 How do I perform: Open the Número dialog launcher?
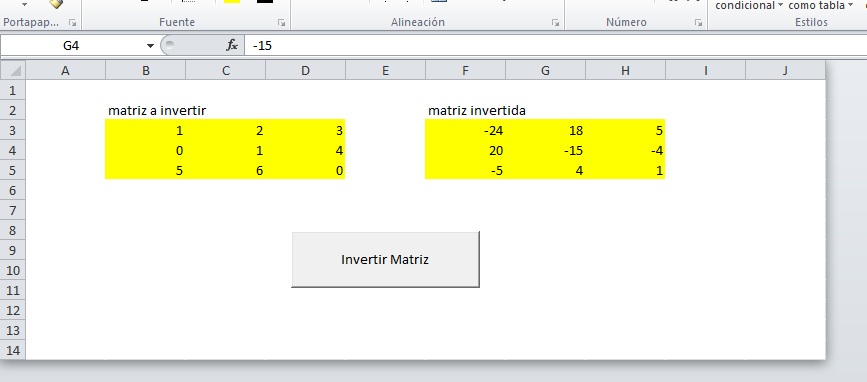[x=698, y=23]
